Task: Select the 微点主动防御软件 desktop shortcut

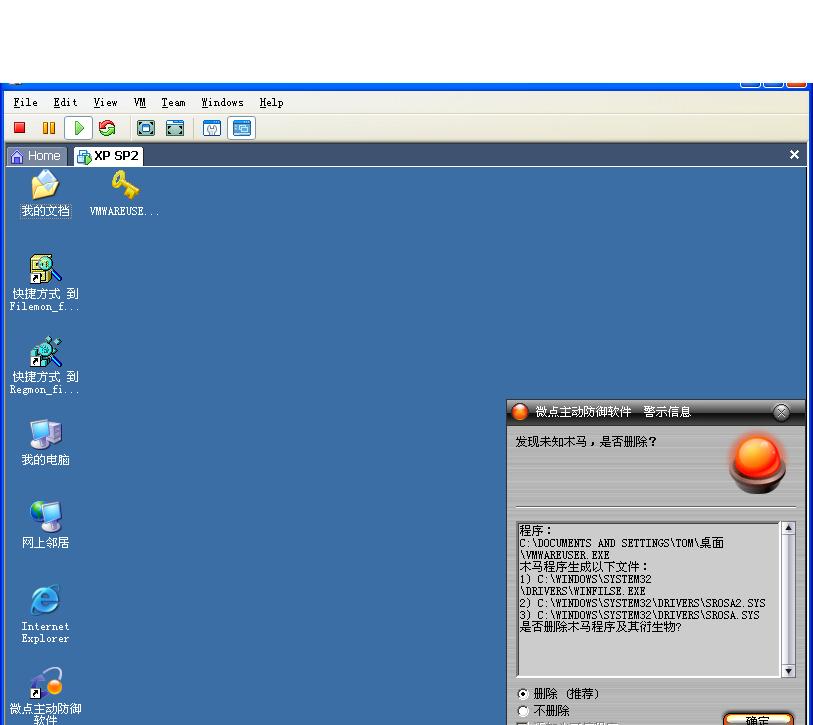Action: (46, 695)
